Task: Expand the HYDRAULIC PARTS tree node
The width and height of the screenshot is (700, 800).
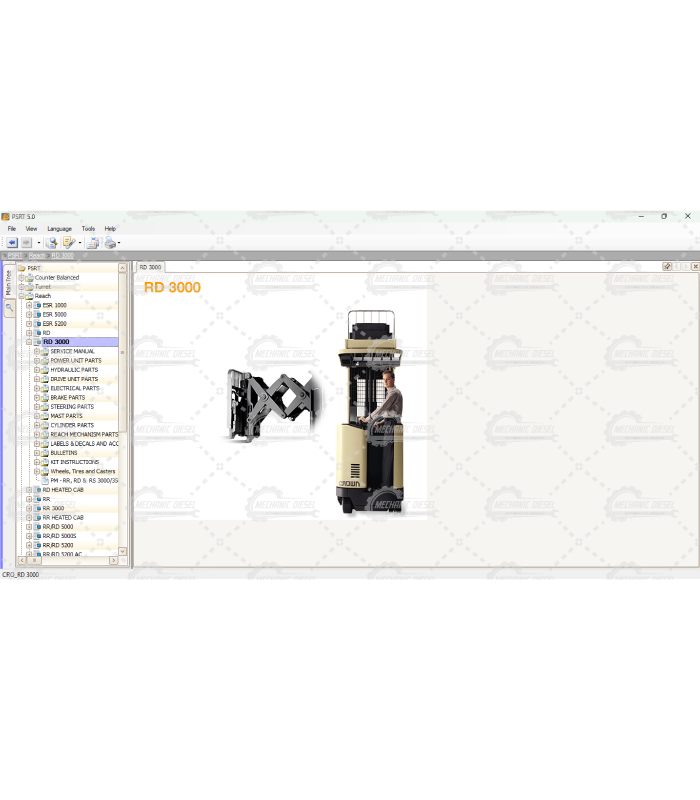Action: click(37, 370)
